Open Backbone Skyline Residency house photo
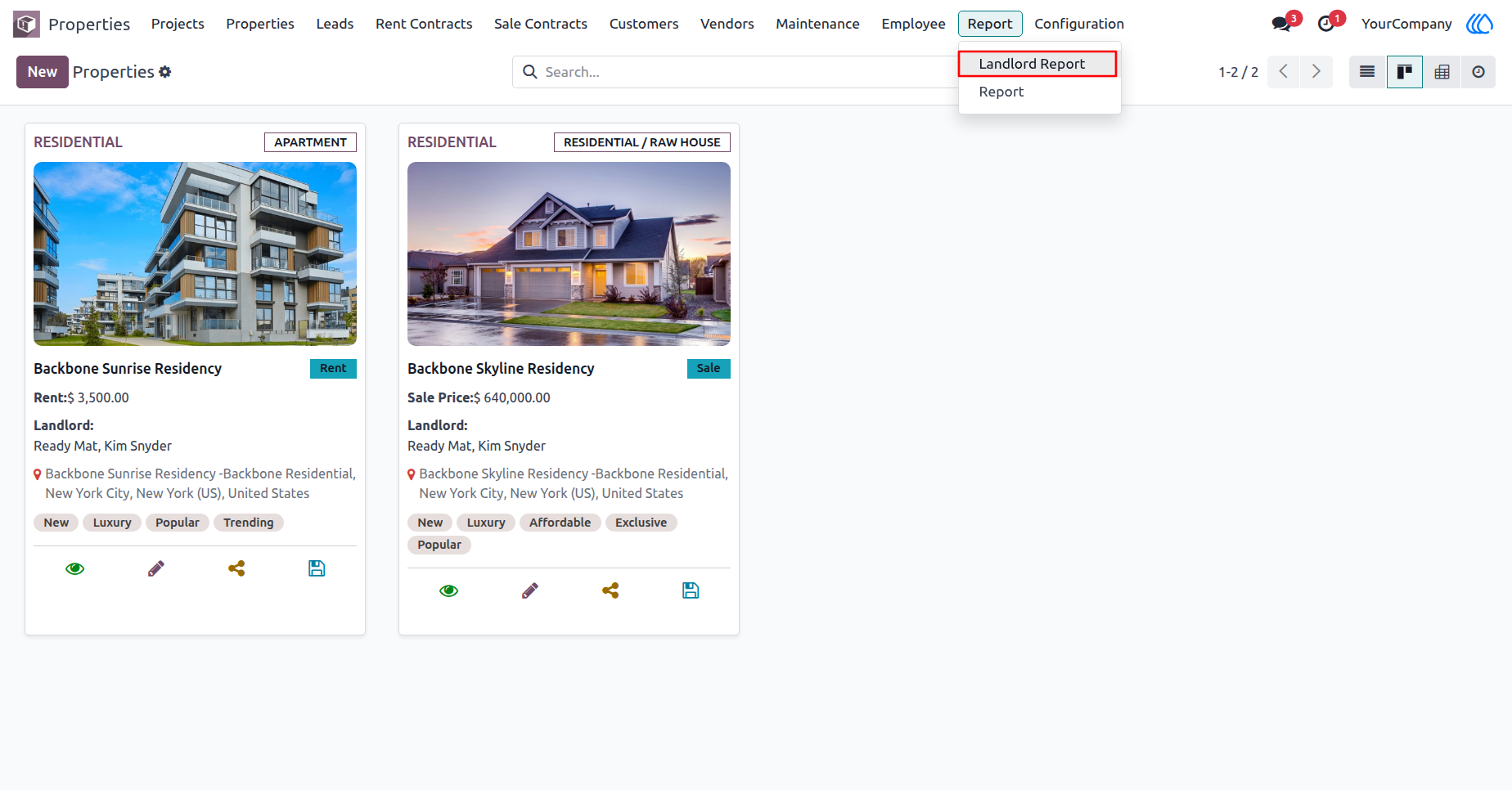1512x790 pixels. (x=569, y=254)
